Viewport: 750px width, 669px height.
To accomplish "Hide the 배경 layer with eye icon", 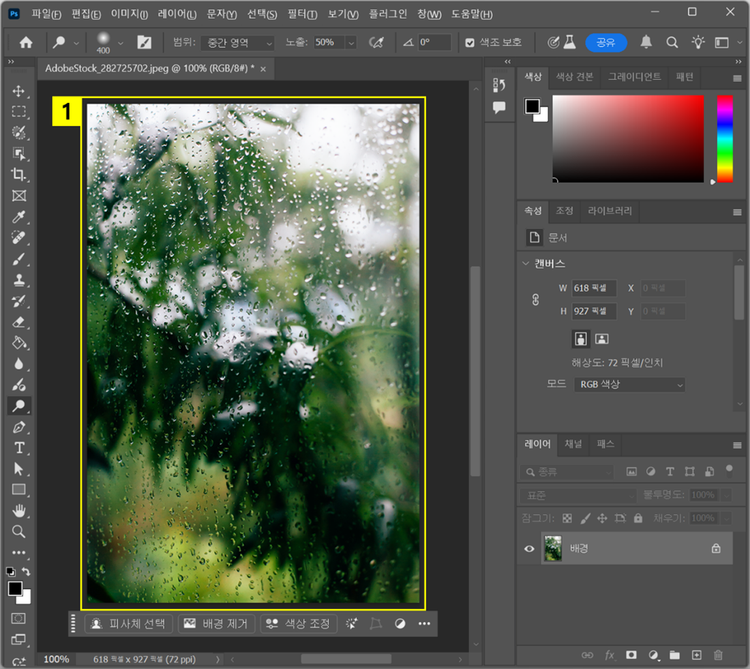I will coord(530,548).
